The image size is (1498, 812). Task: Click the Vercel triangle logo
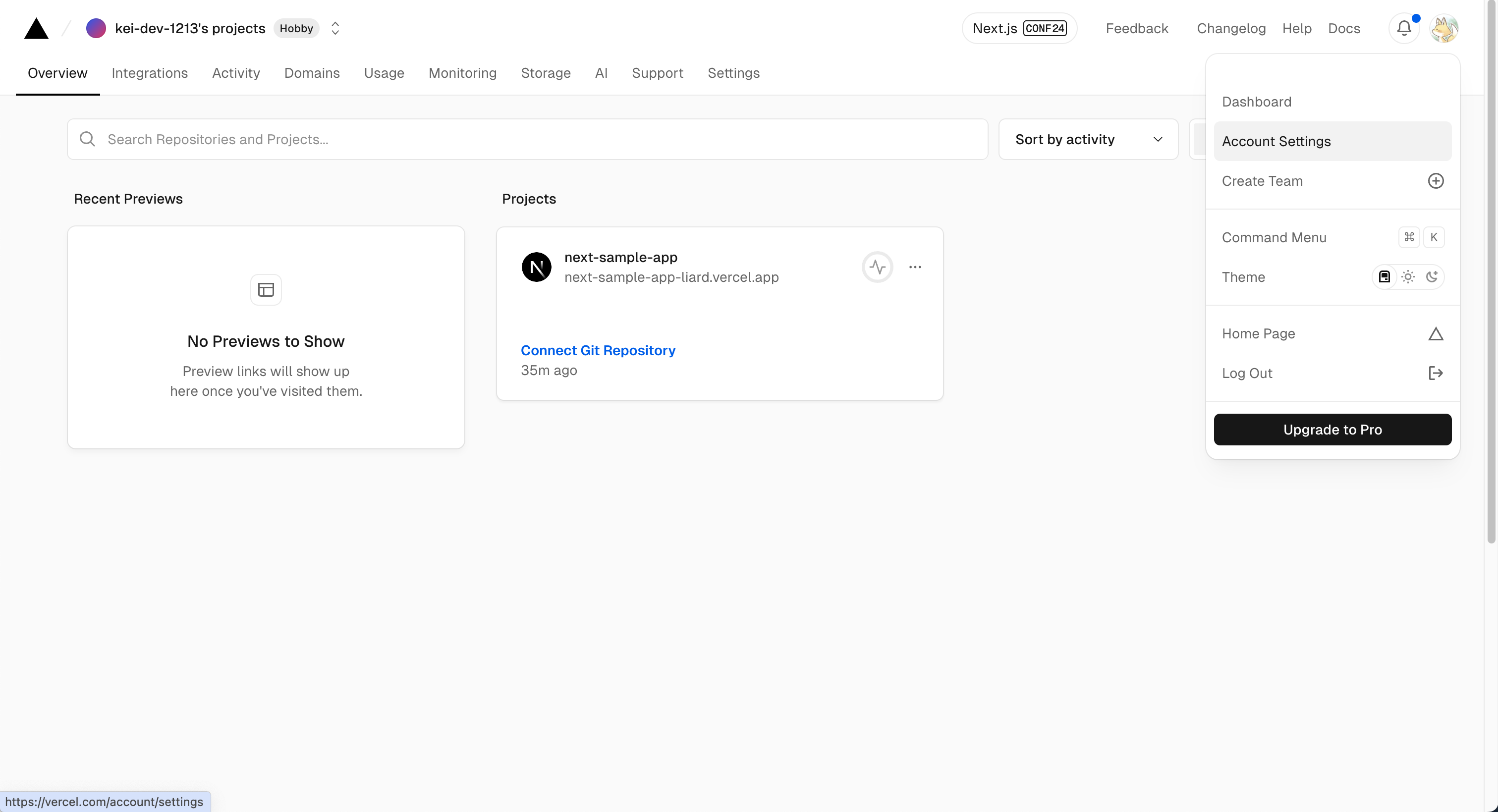36,28
